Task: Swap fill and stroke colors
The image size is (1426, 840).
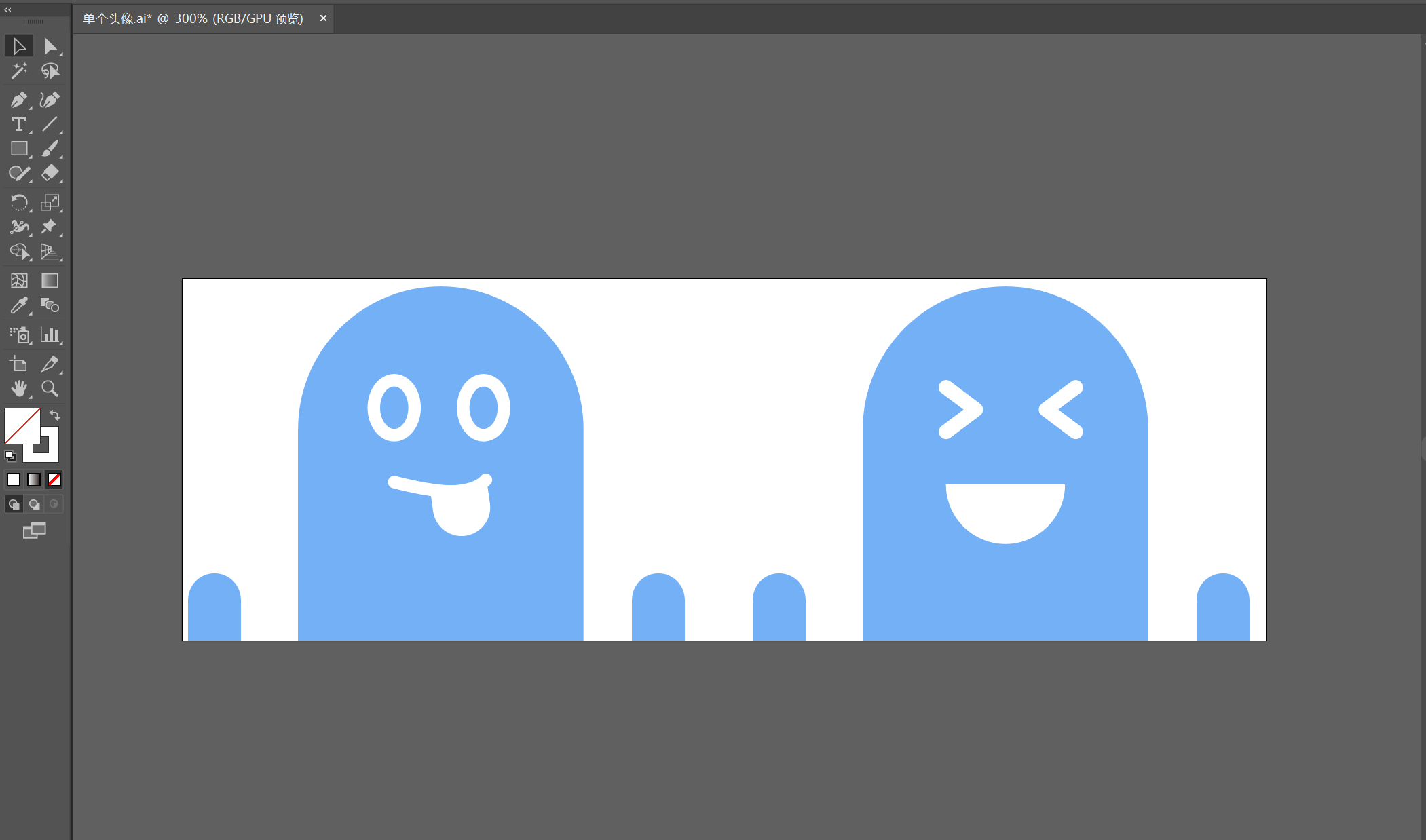Action: click(55, 415)
